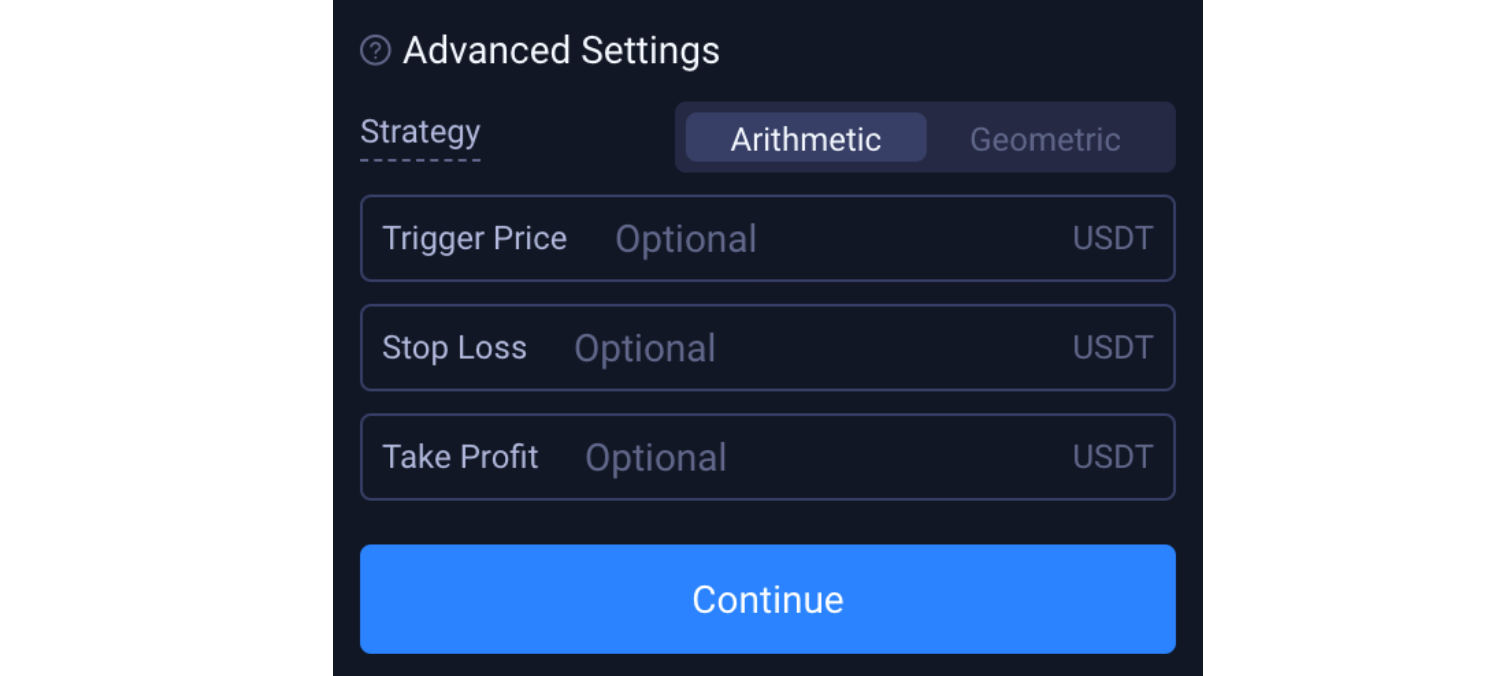Screen dimensions: 1511x676
Task: Click the USDT unit in Take Profit
Action: pos(1112,457)
